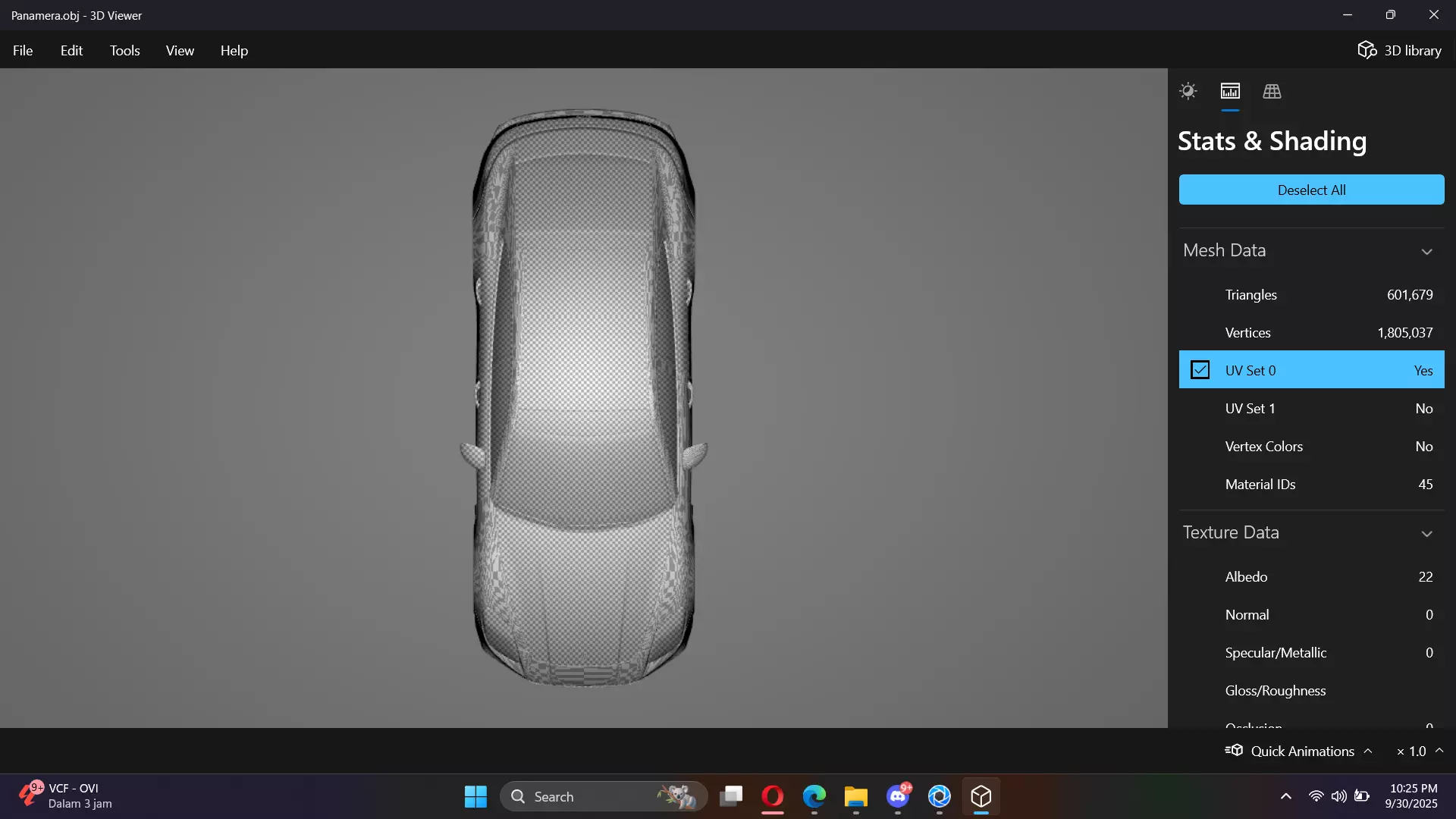
Task: Open Opera browser from taskbar
Action: [773, 796]
